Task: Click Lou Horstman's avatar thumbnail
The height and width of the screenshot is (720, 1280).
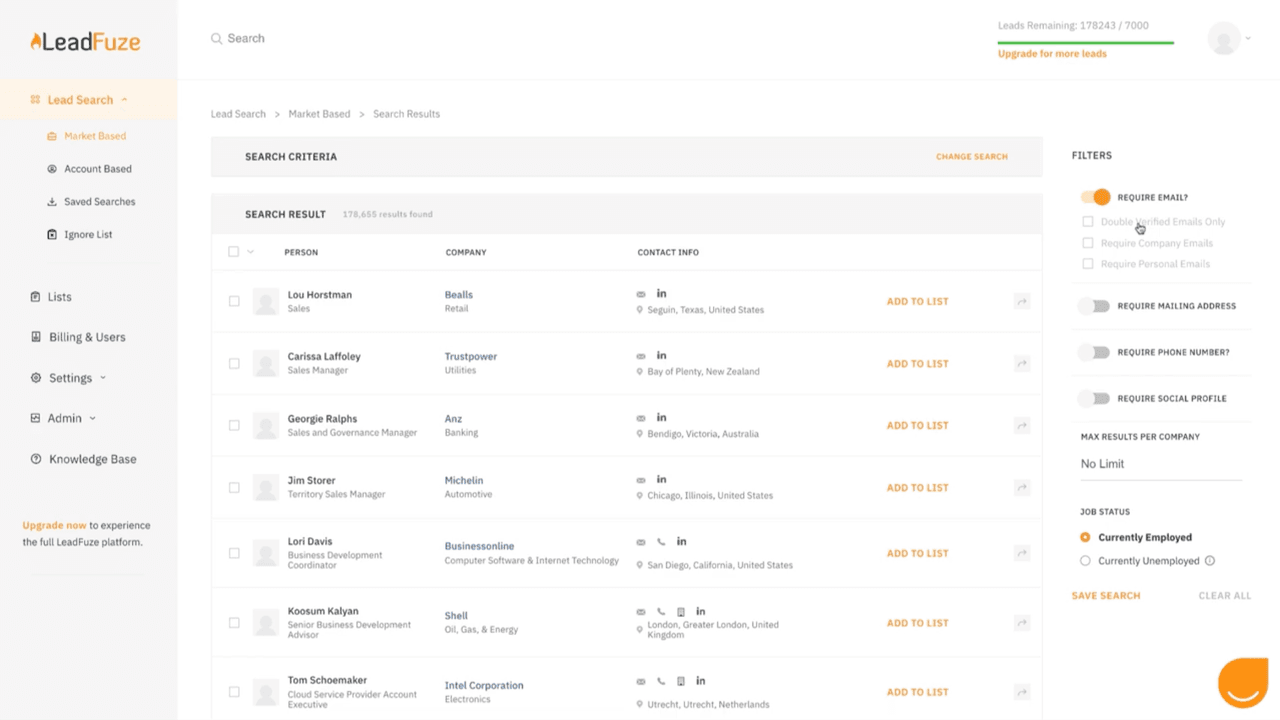Action: click(x=265, y=301)
